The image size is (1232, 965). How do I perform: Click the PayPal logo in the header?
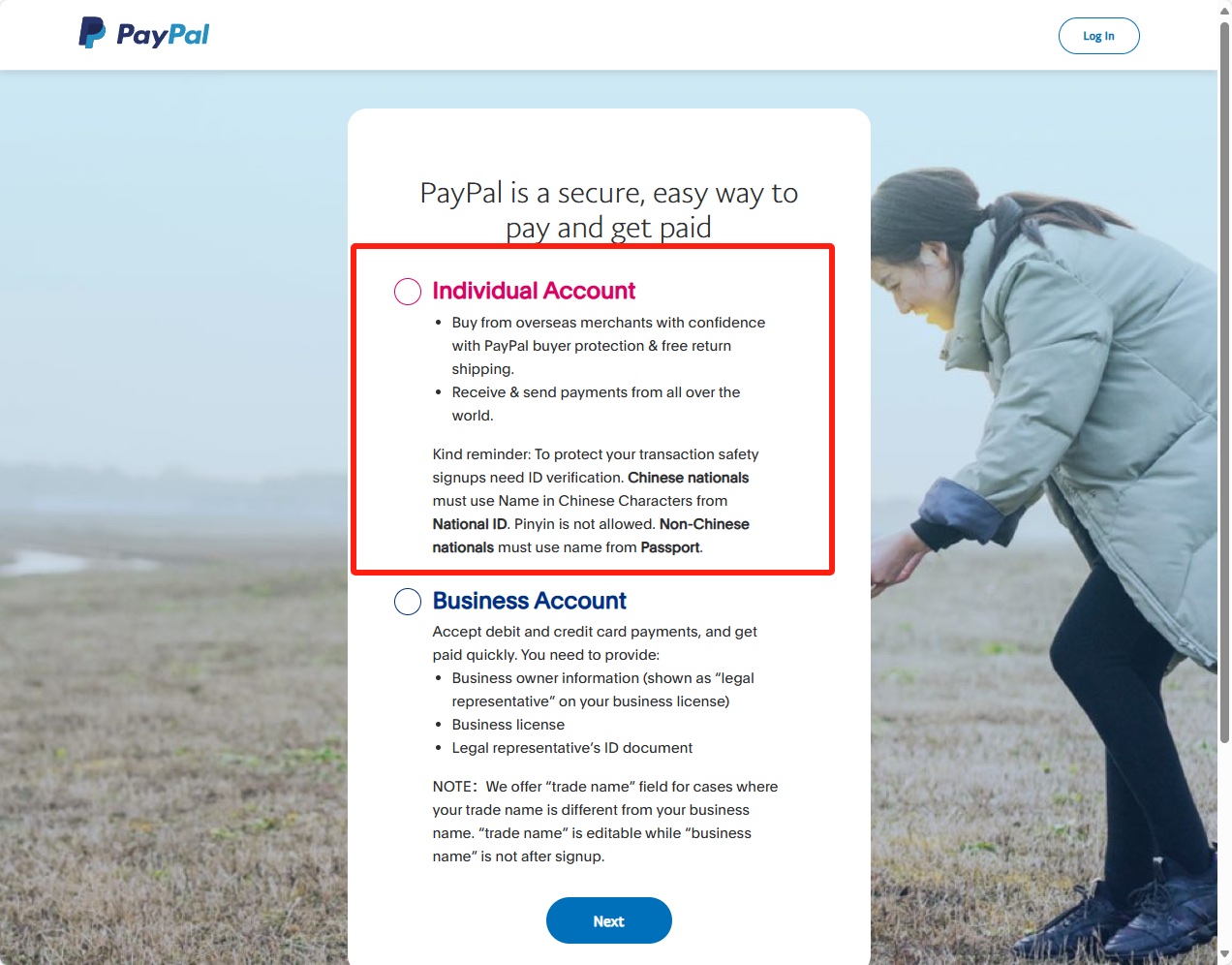click(x=144, y=34)
